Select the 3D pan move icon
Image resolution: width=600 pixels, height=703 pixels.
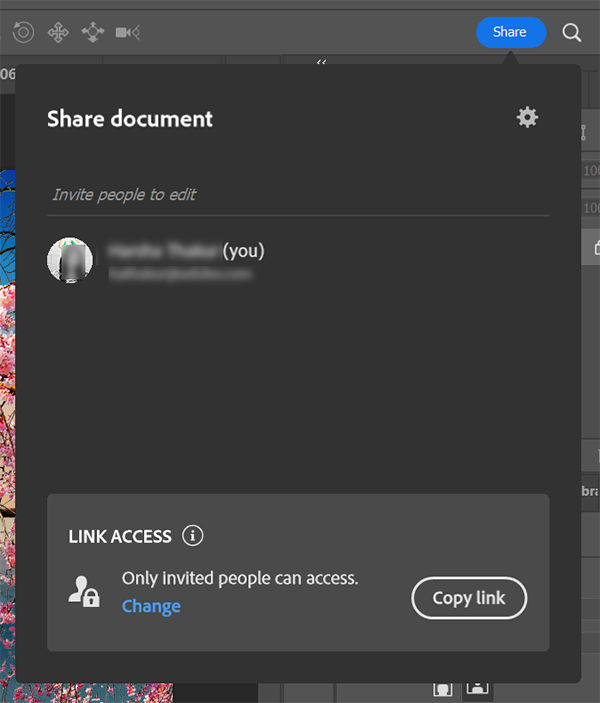[58, 32]
